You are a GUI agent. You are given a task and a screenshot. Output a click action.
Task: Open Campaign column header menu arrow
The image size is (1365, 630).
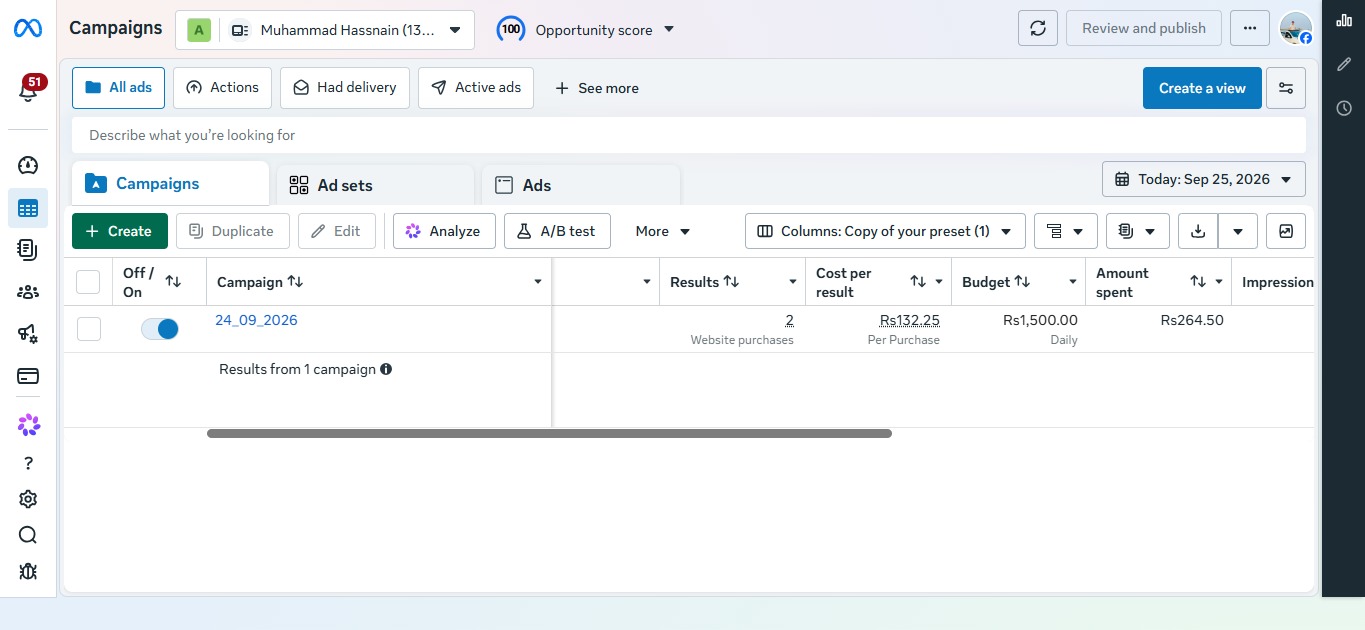(x=538, y=282)
